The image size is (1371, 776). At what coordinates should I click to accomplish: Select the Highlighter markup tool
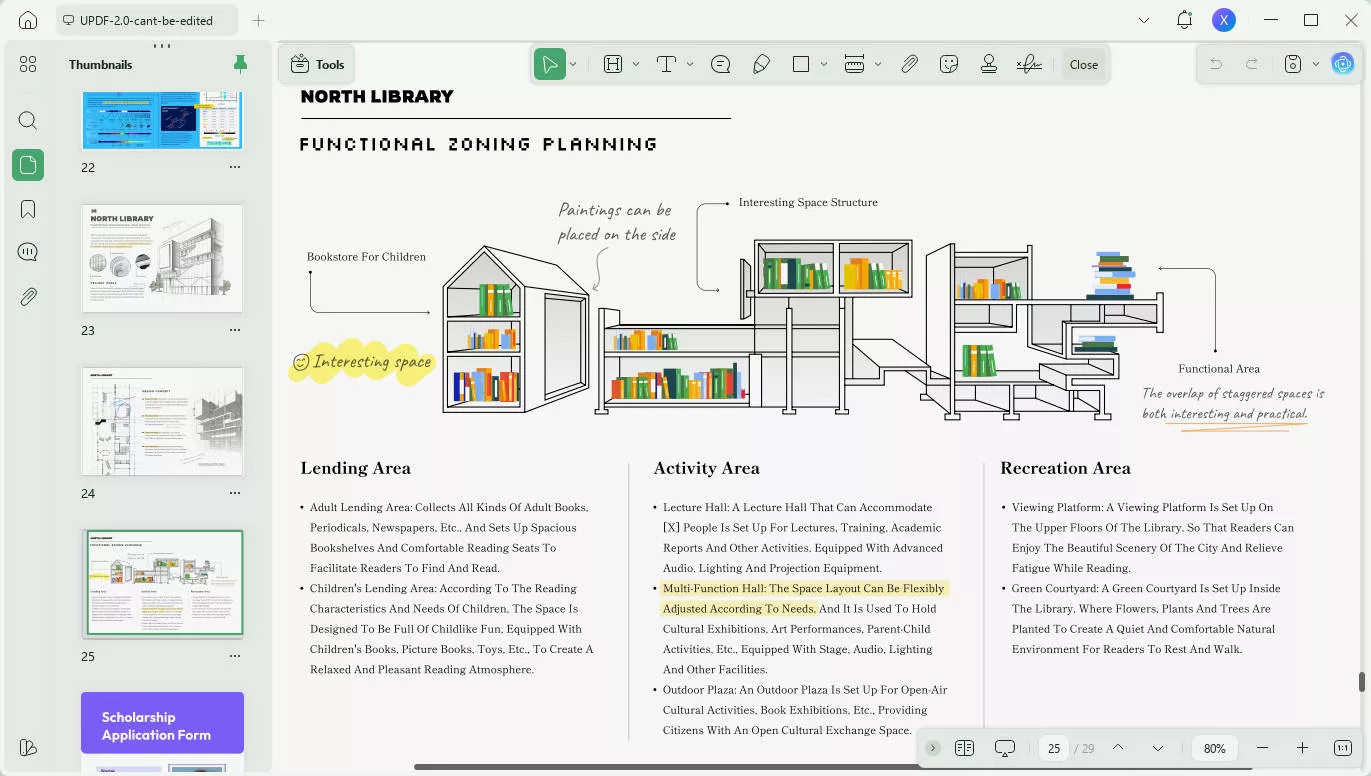(761, 63)
